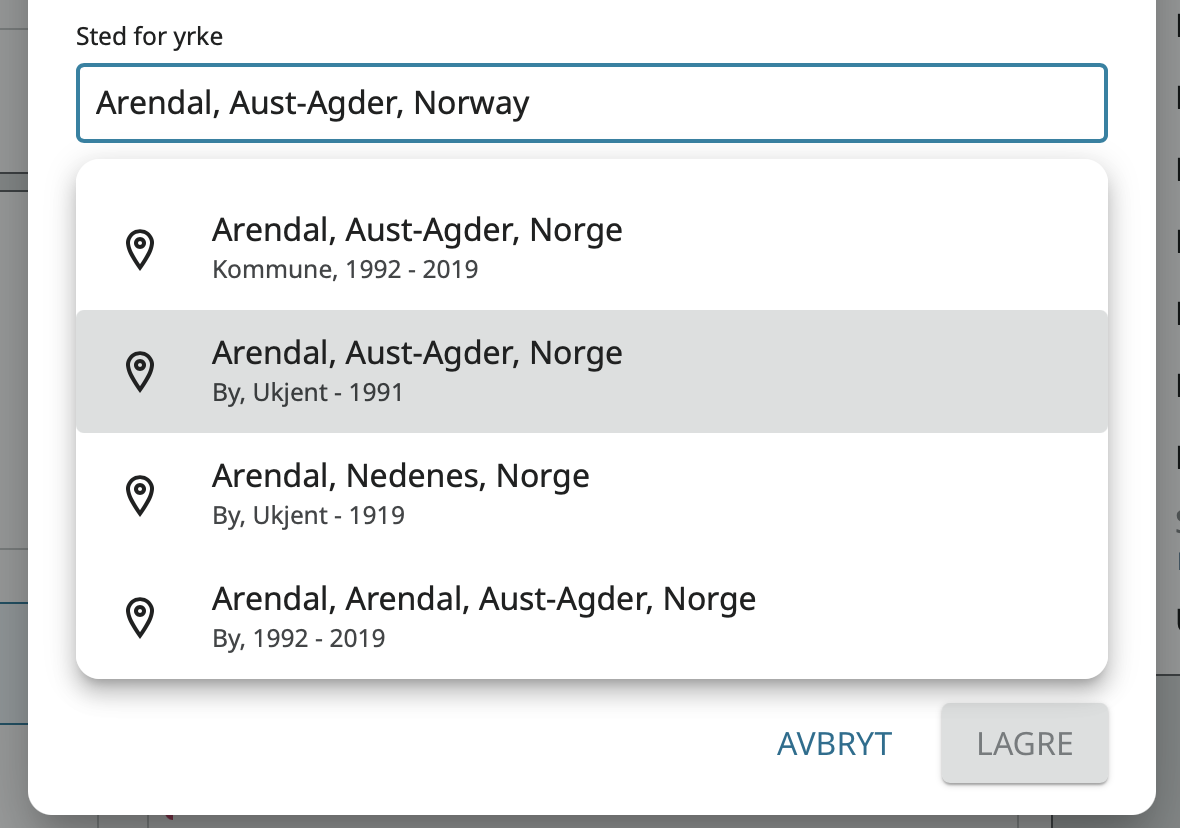Click the pin icon beside Arendal, Nedenes, Norge

[141, 495]
